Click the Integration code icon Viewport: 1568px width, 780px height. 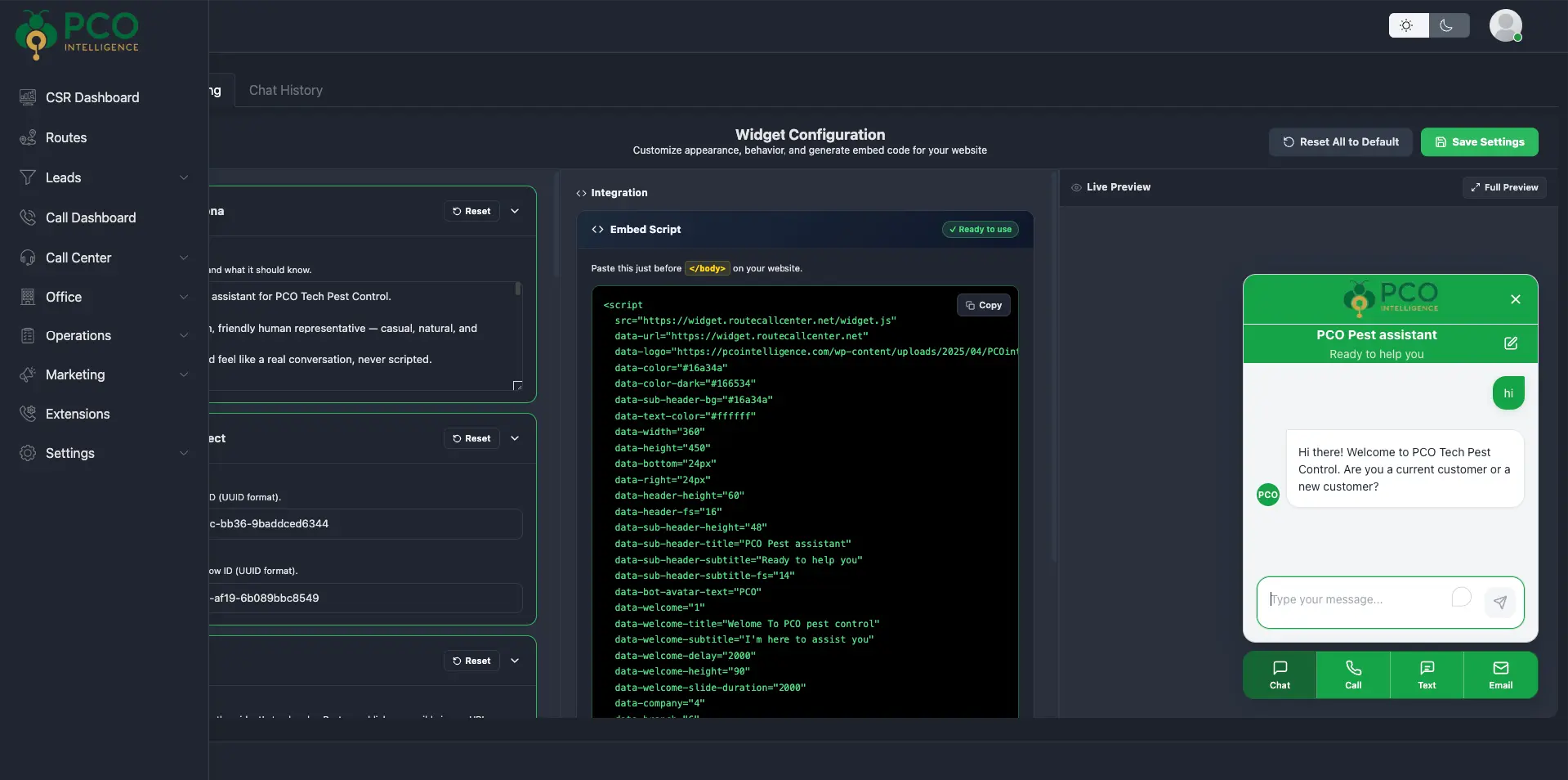coord(581,193)
